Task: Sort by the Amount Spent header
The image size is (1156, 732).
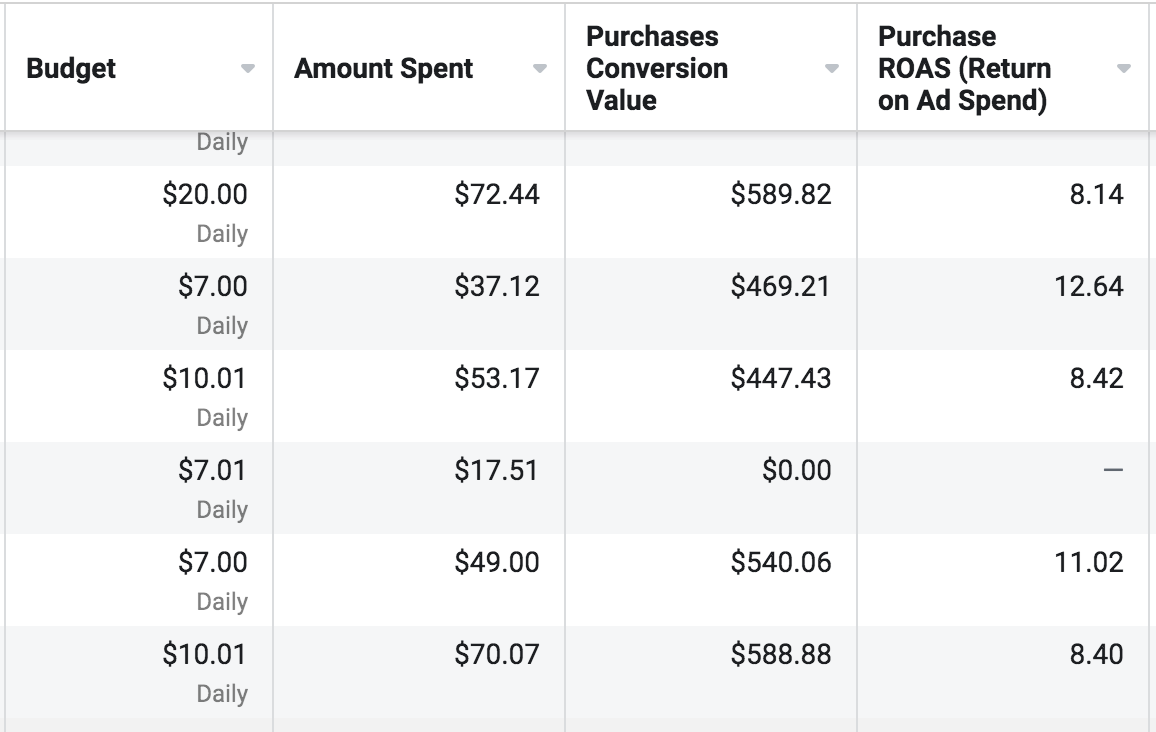Action: coord(383,69)
